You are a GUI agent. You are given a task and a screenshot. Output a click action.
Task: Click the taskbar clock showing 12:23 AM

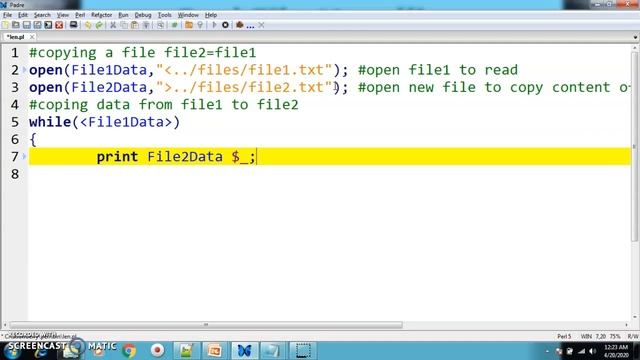coord(616,351)
